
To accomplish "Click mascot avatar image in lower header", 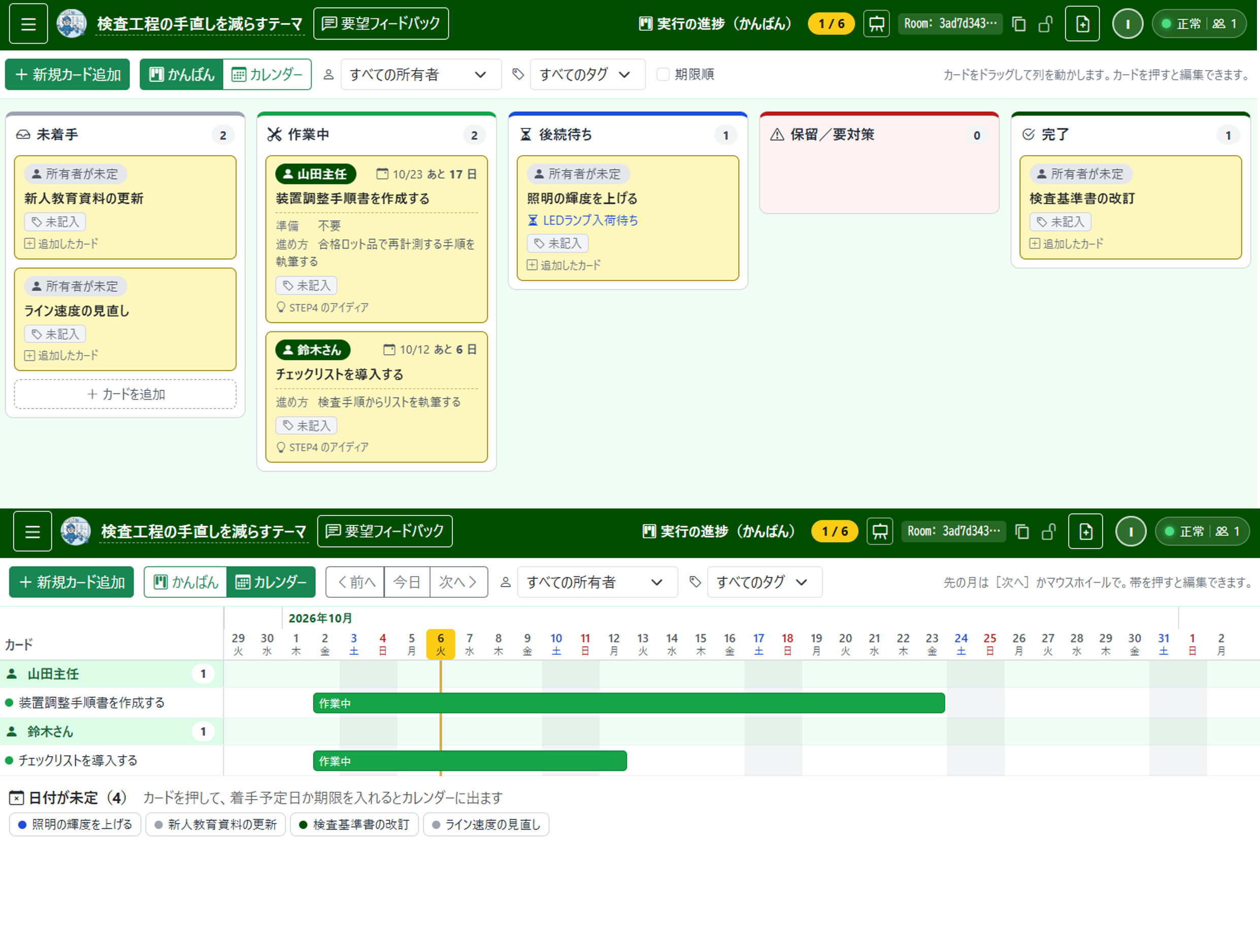I will (x=76, y=531).
